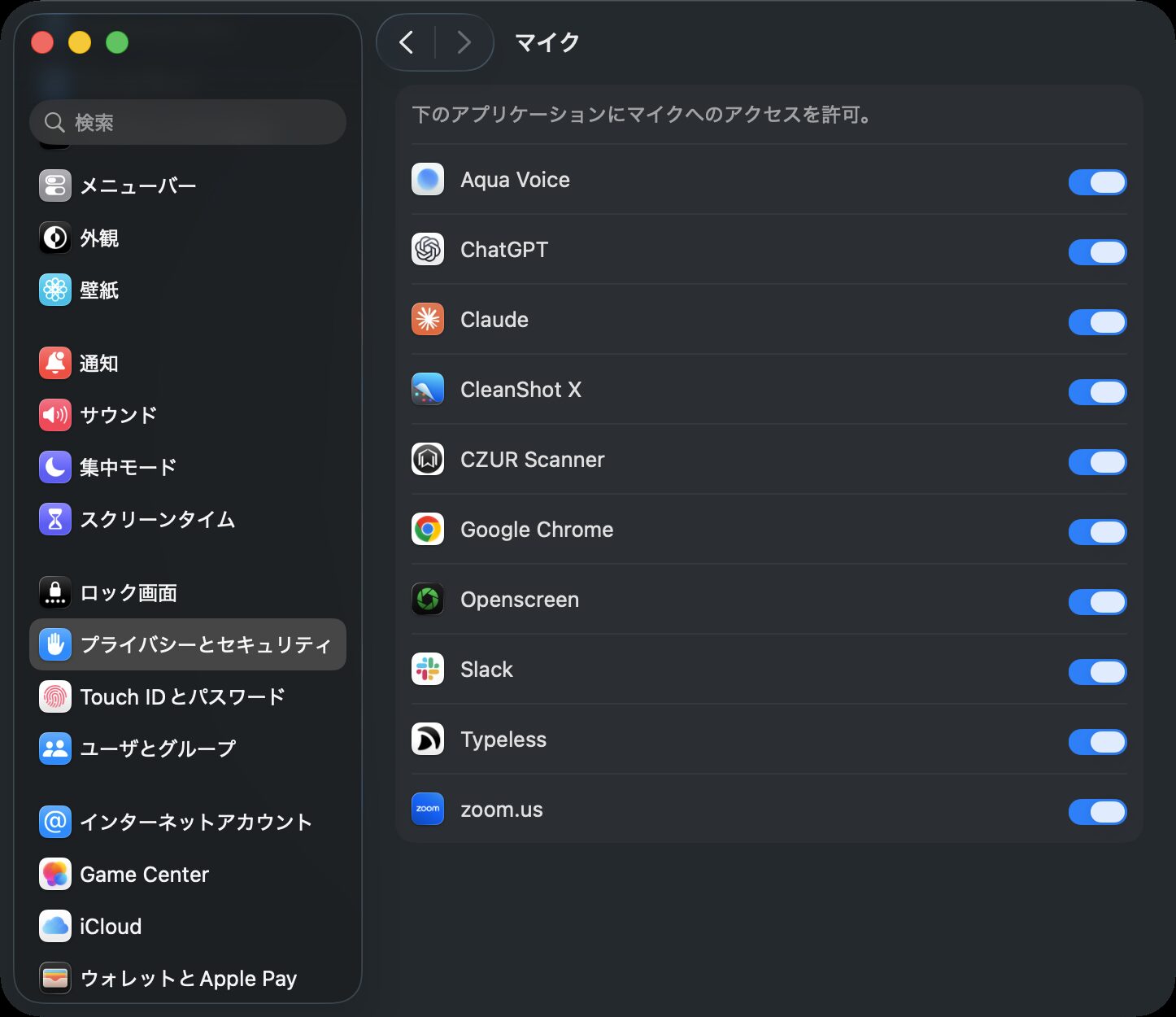The image size is (1176, 1017).
Task: Click the Google Chrome app icon
Action: coord(428,530)
